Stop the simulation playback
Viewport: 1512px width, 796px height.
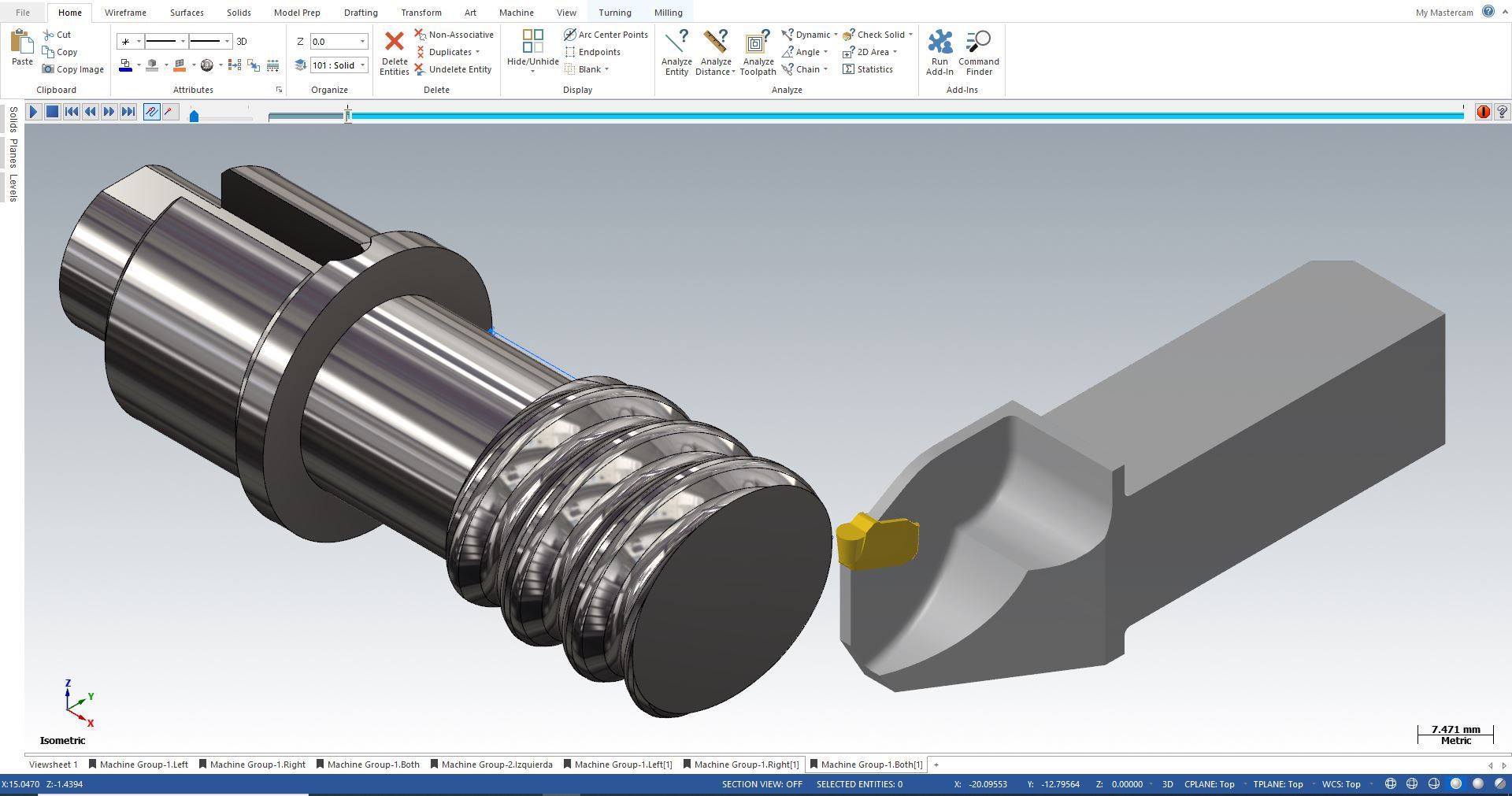click(52, 112)
